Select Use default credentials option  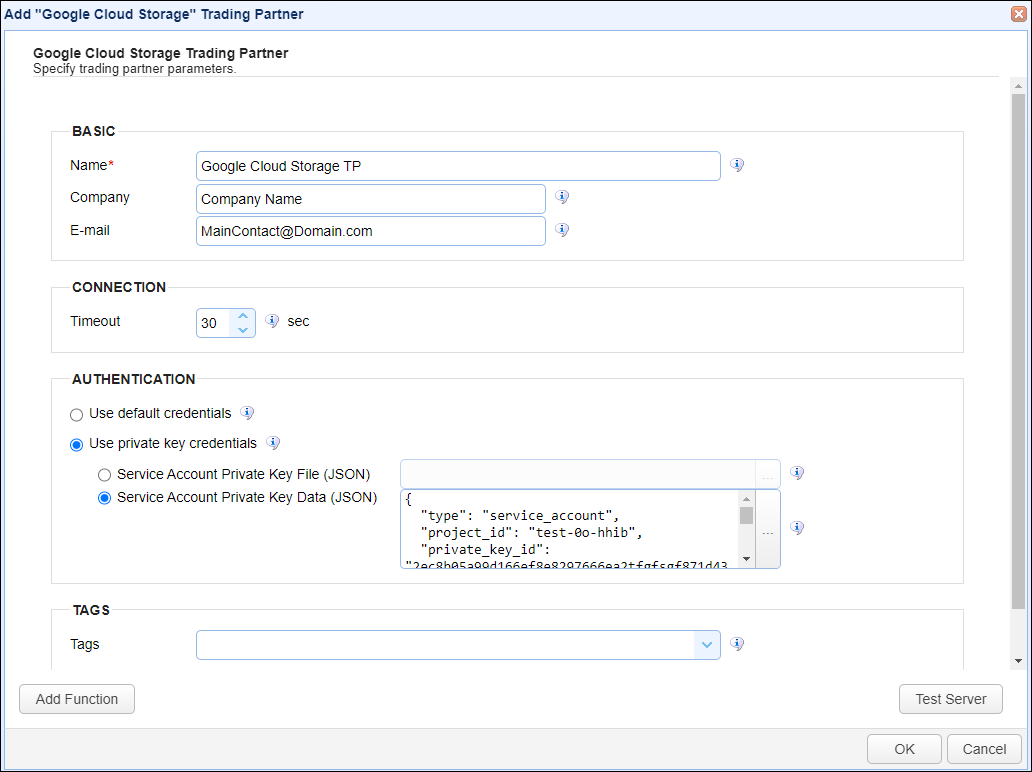tap(76, 415)
